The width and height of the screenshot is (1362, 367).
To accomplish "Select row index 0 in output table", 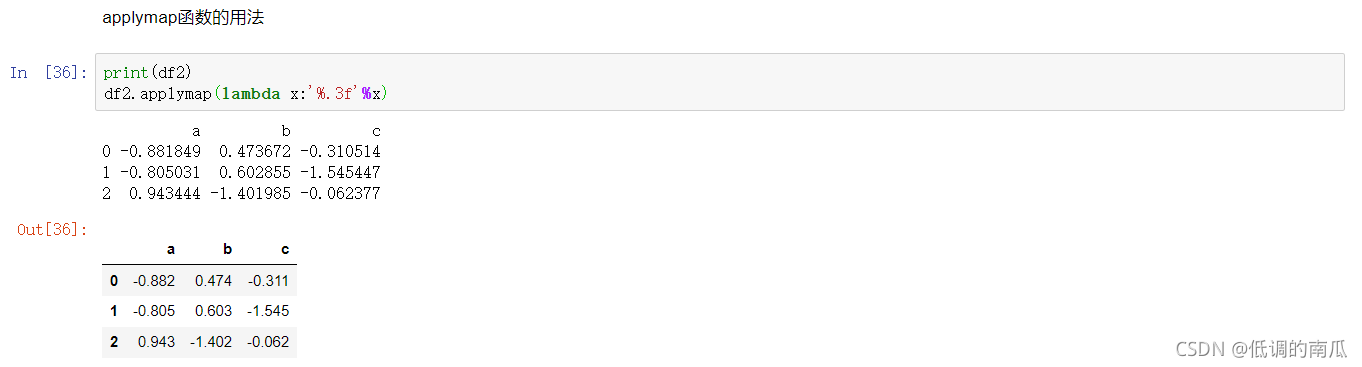I will tap(113, 281).
